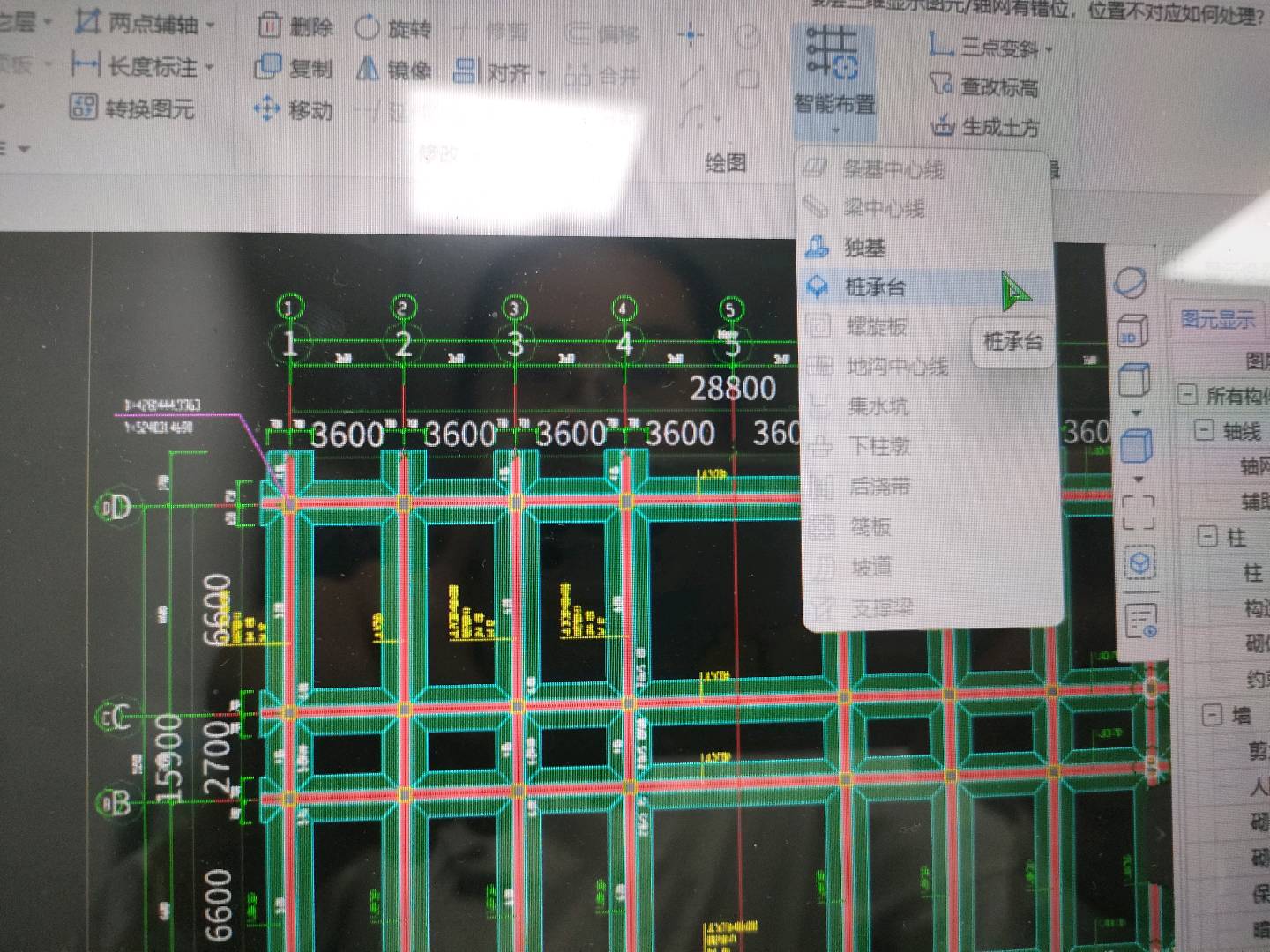Switch to the 图元显示 tab
1270x952 pixels.
(x=1218, y=319)
